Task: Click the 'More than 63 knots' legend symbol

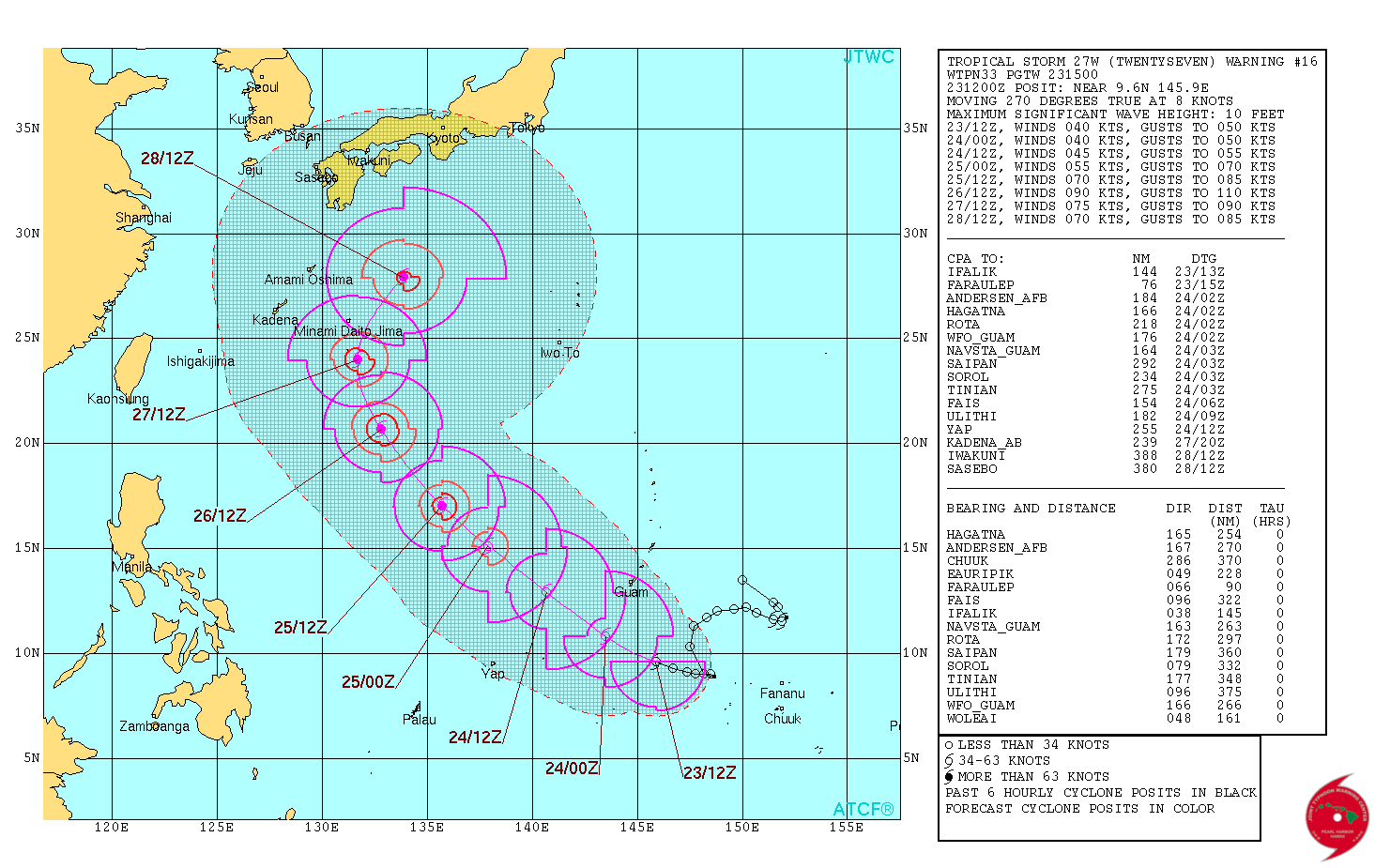Action: tap(950, 777)
